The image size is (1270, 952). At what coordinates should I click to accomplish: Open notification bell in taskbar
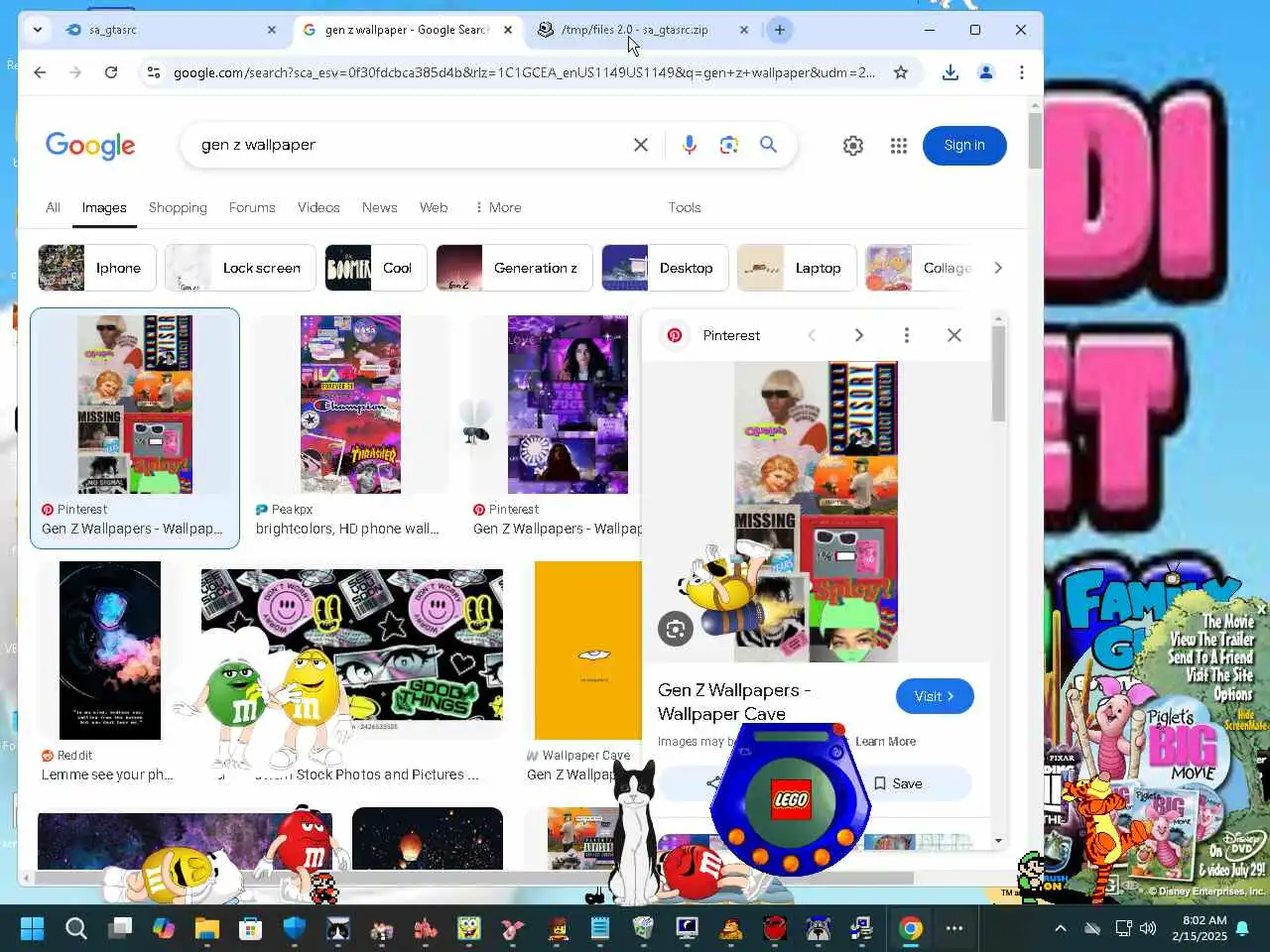(1242, 928)
